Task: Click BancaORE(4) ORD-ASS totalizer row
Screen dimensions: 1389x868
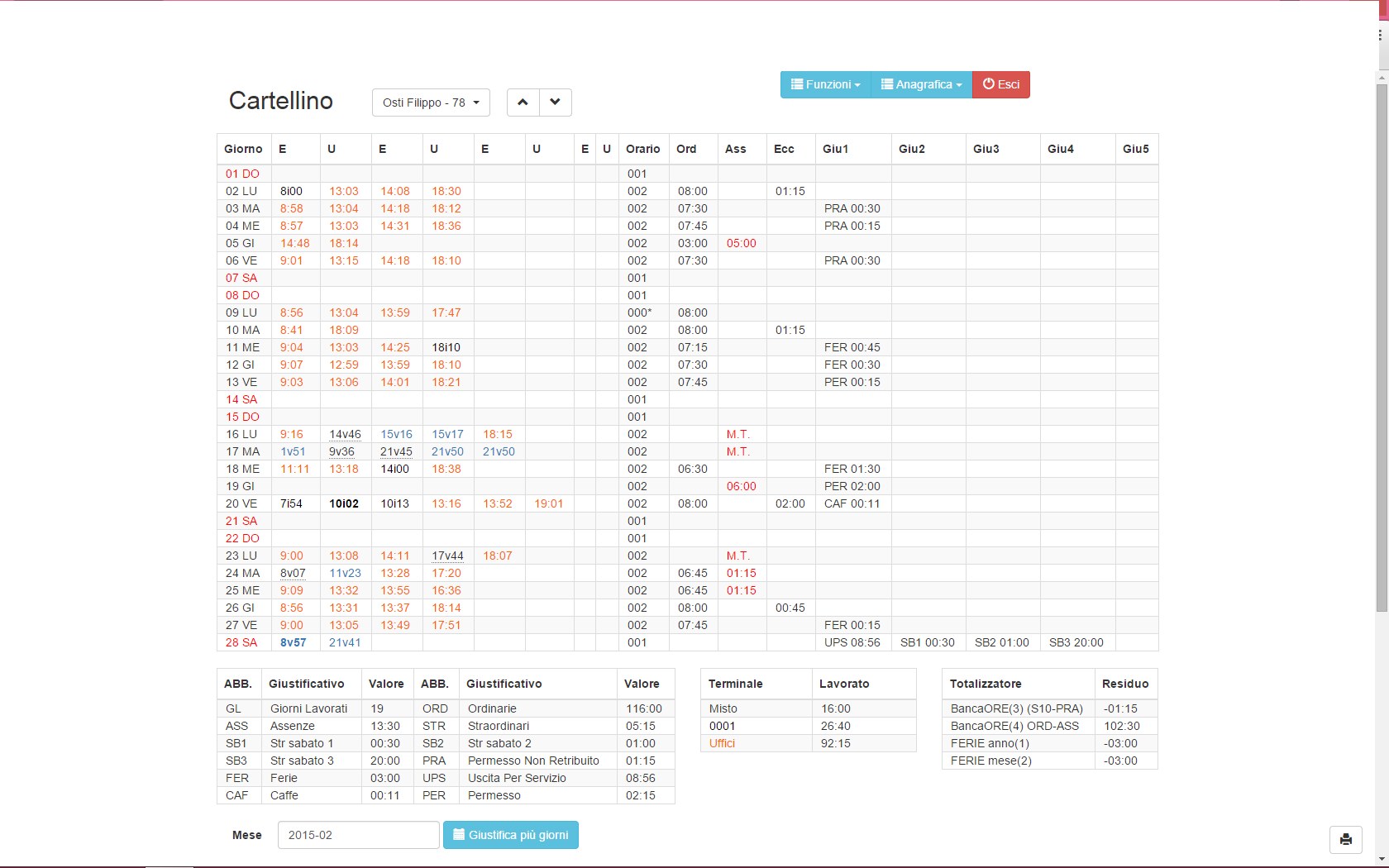Action: coord(1050,726)
